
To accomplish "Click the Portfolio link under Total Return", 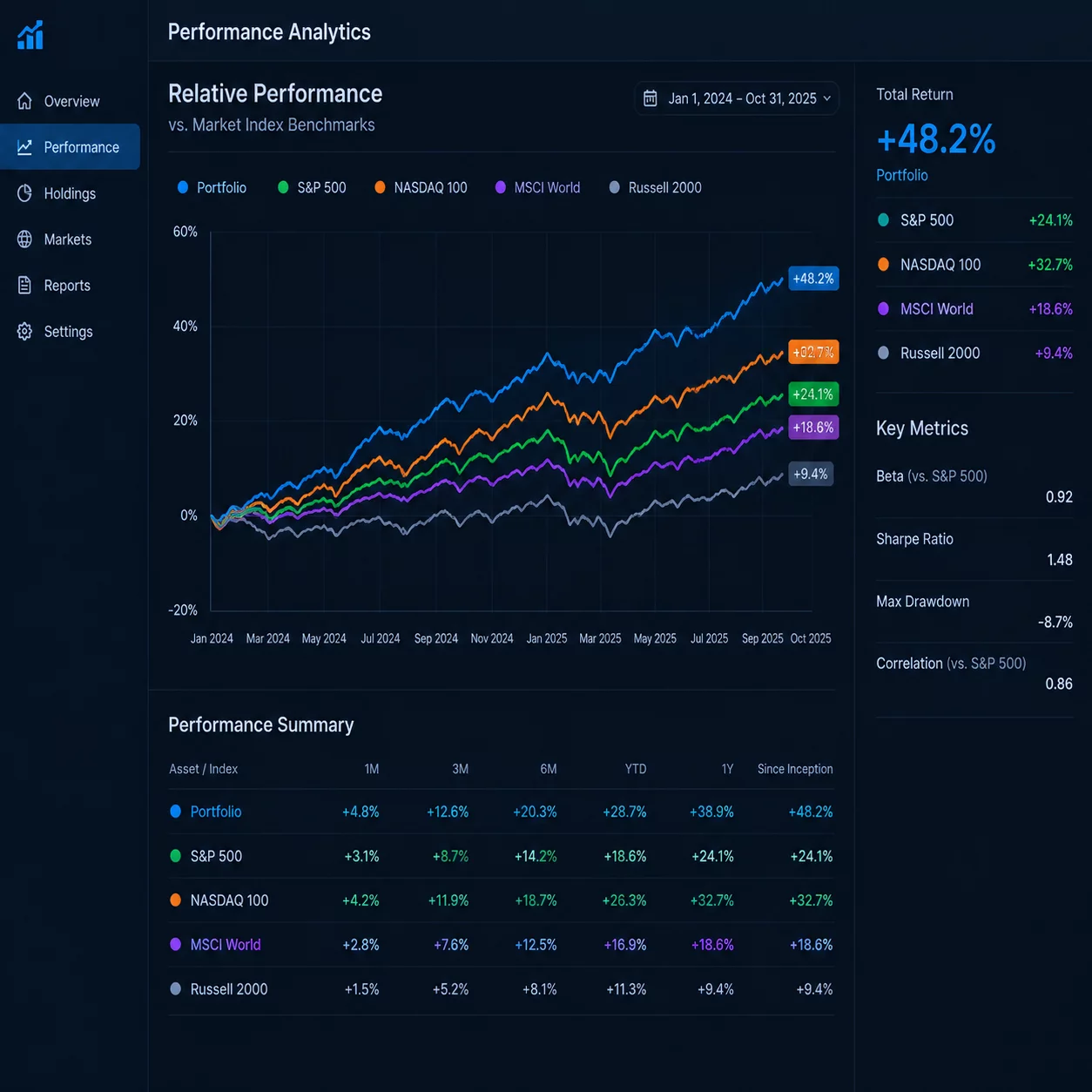I will point(902,175).
